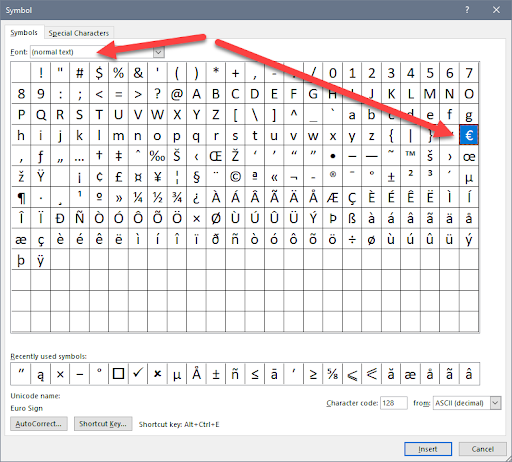Select five eighths ⅝ in recent symbols

pos(333,374)
